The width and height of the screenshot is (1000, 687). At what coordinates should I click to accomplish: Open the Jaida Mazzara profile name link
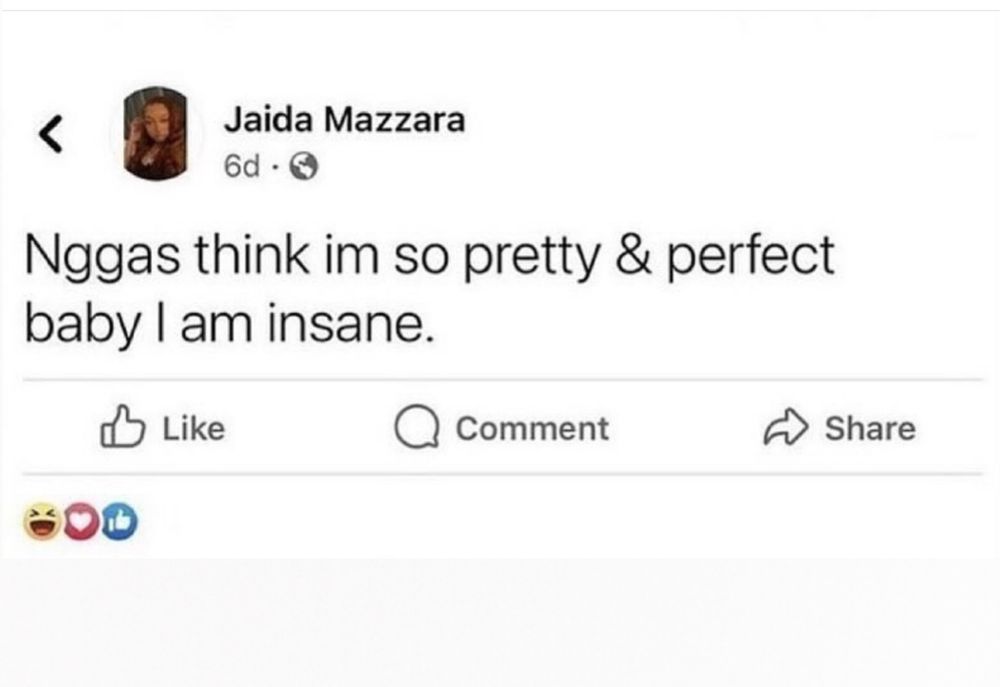[344, 120]
